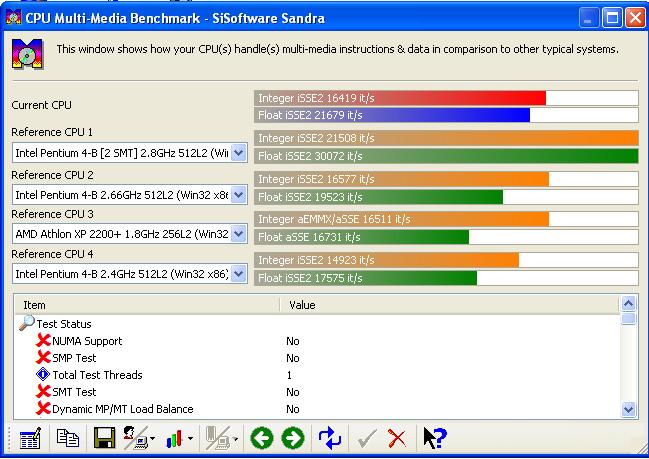Select the SMT Test row text
The height and width of the screenshot is (459, 649).
pos(74,392)
